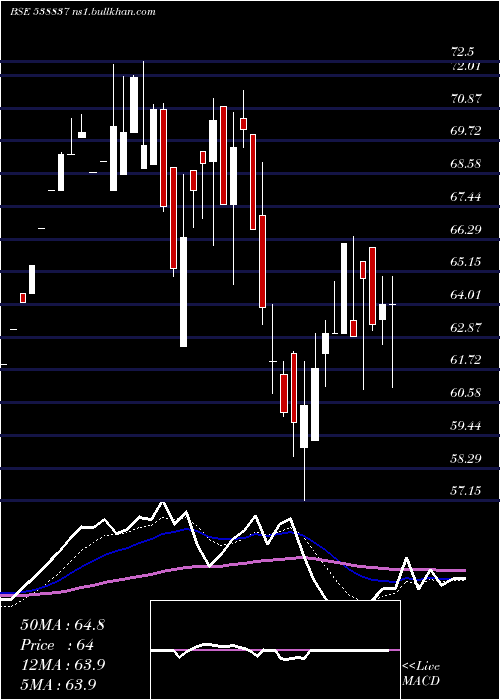Screen dimensions: 500x700
Task: Click the 64.01 price level label
Action: click(x=467, y=295)
